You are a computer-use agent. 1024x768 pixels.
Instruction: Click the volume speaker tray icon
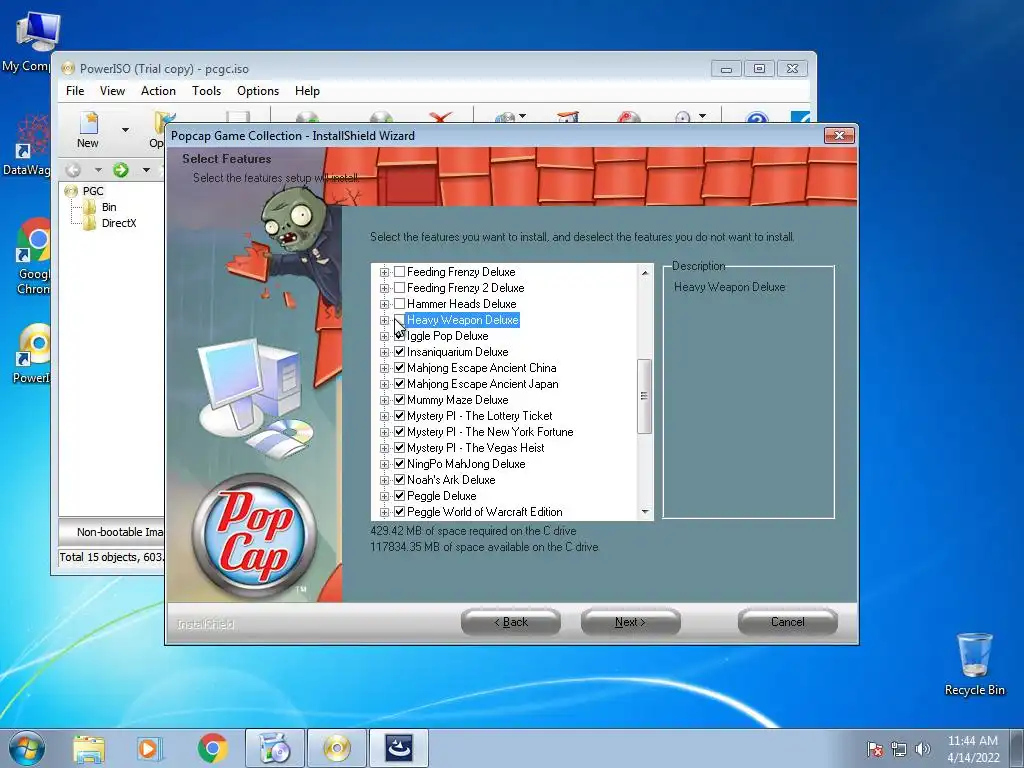[x=923, y=749]
